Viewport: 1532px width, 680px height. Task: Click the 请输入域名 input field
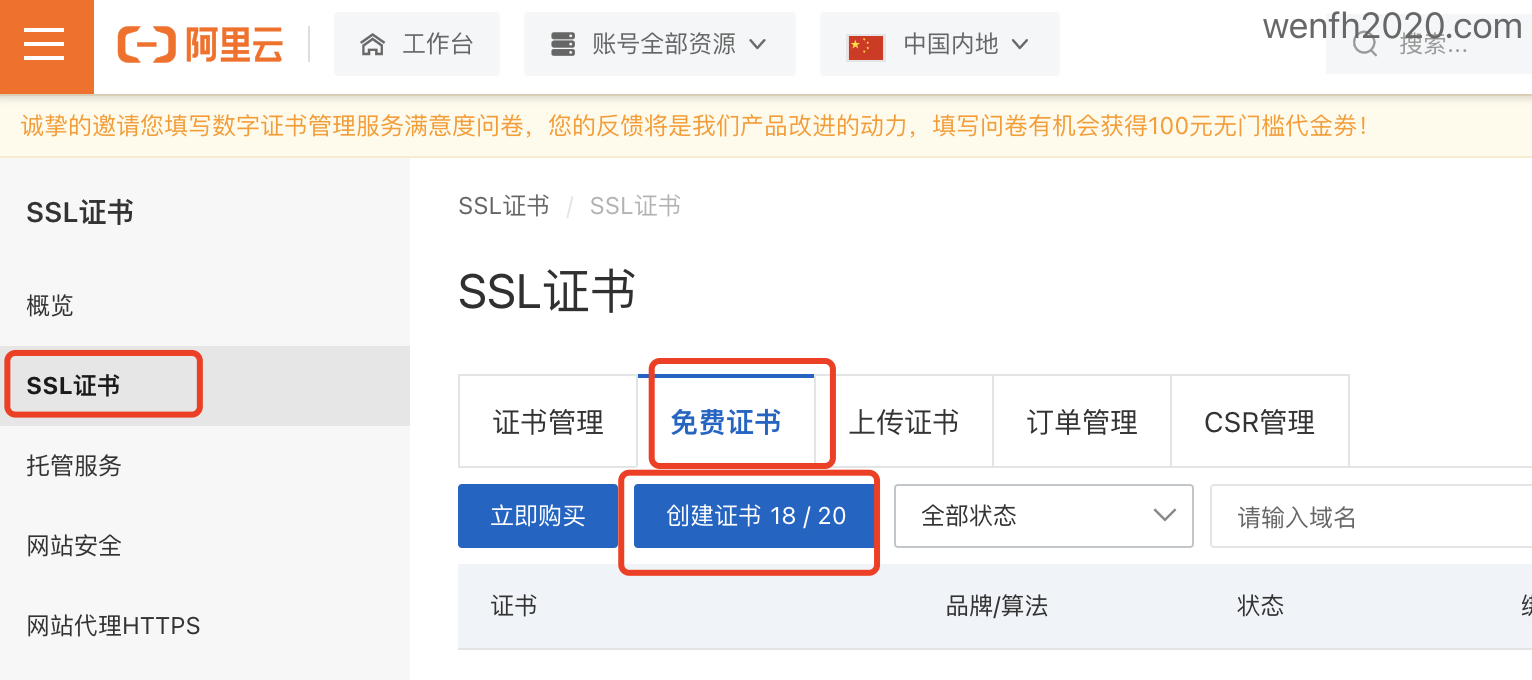1371,516
